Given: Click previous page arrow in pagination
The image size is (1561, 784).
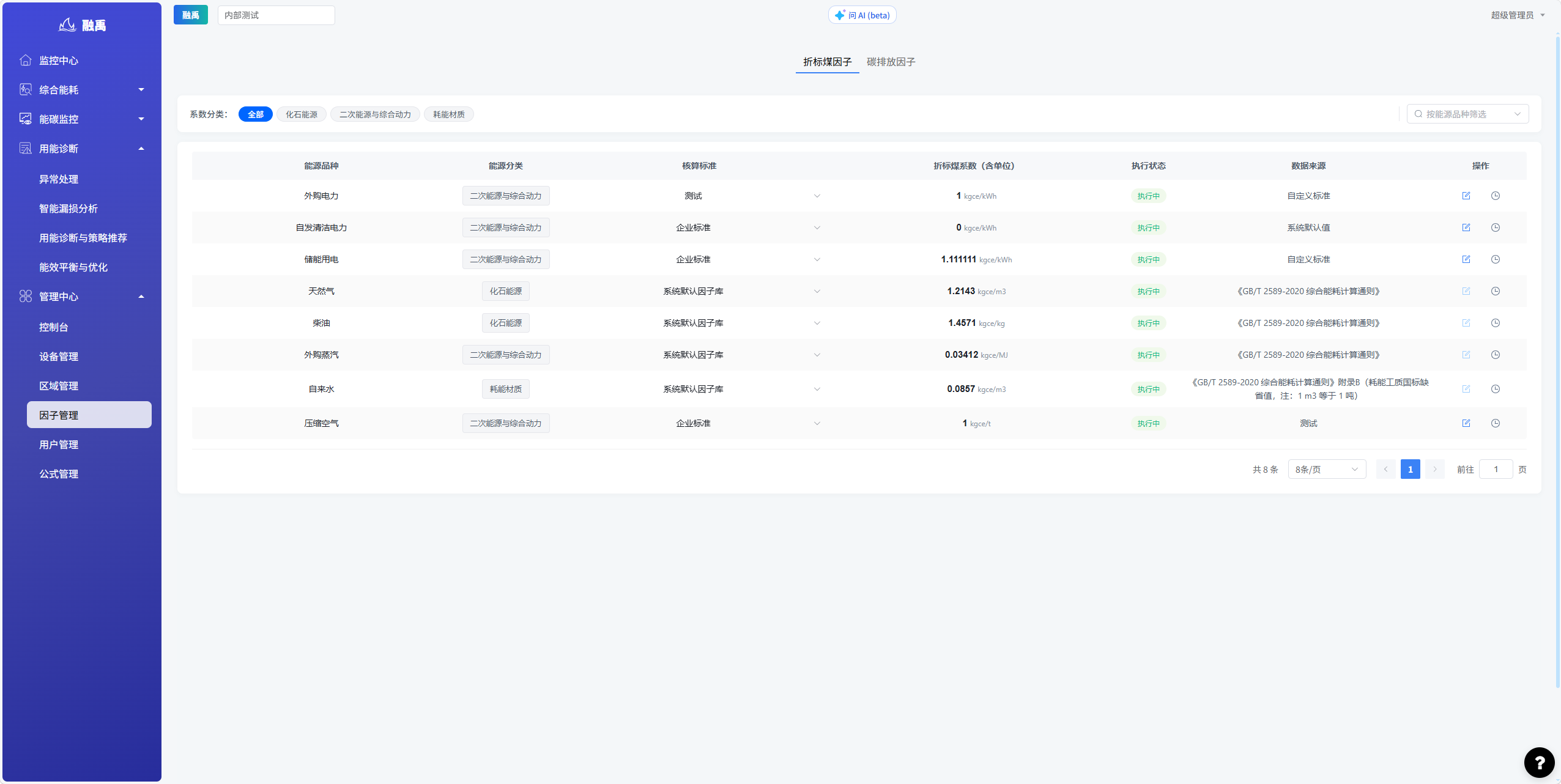Looking at the screenshot, I should (x=1385, y=469).
